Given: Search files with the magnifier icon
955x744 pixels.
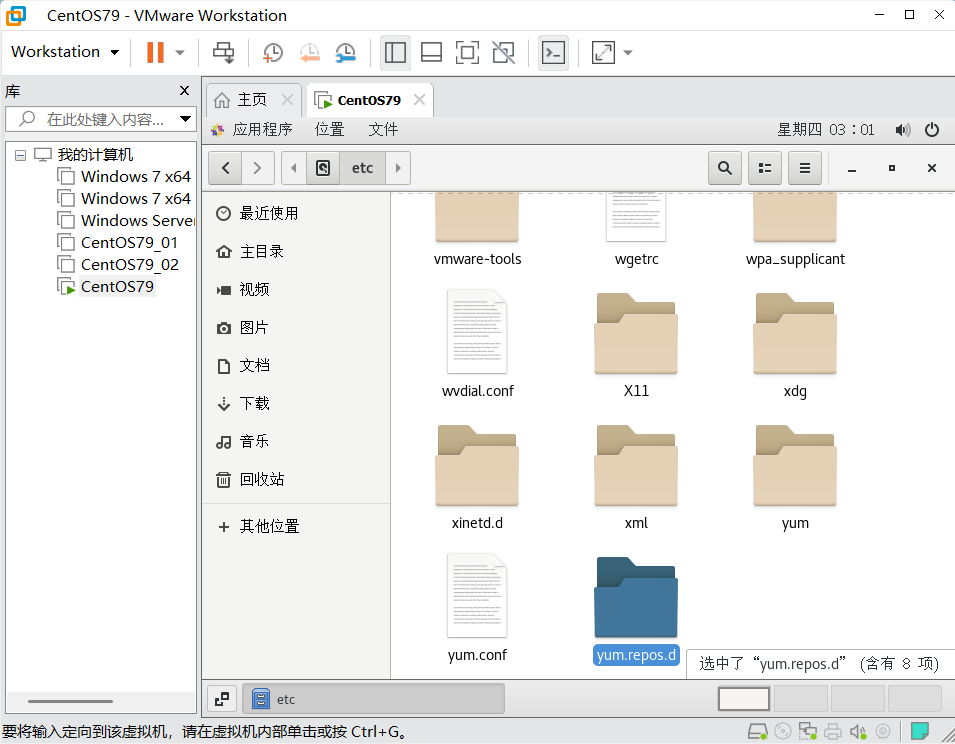Looking at the screenshot, I should 725,168.
